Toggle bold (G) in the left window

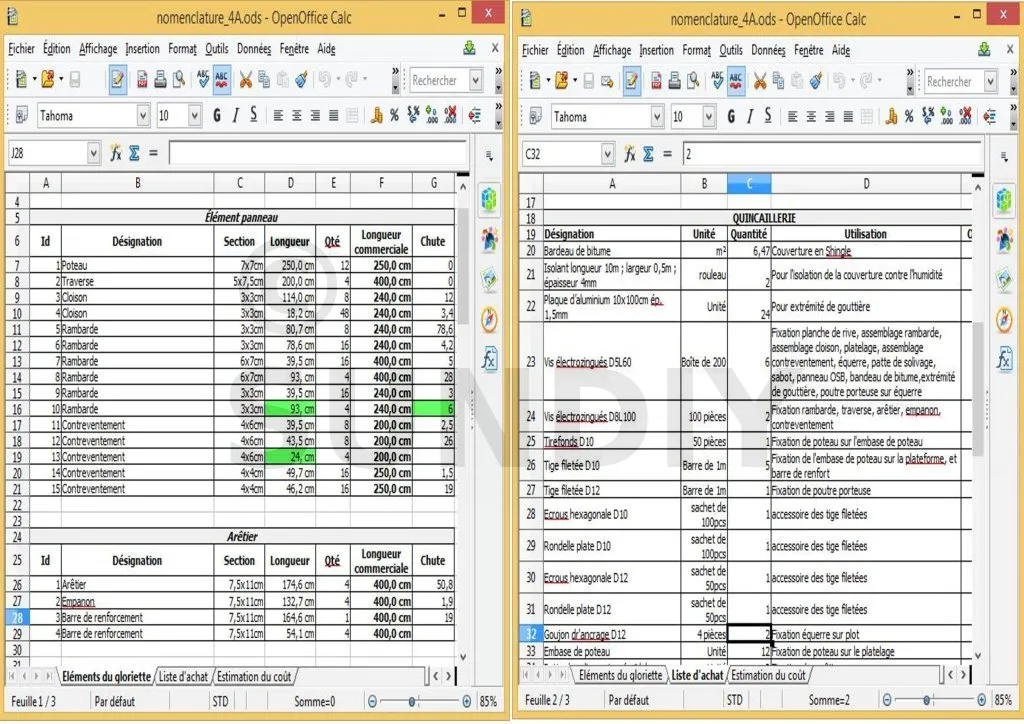(x=217, y=116)
